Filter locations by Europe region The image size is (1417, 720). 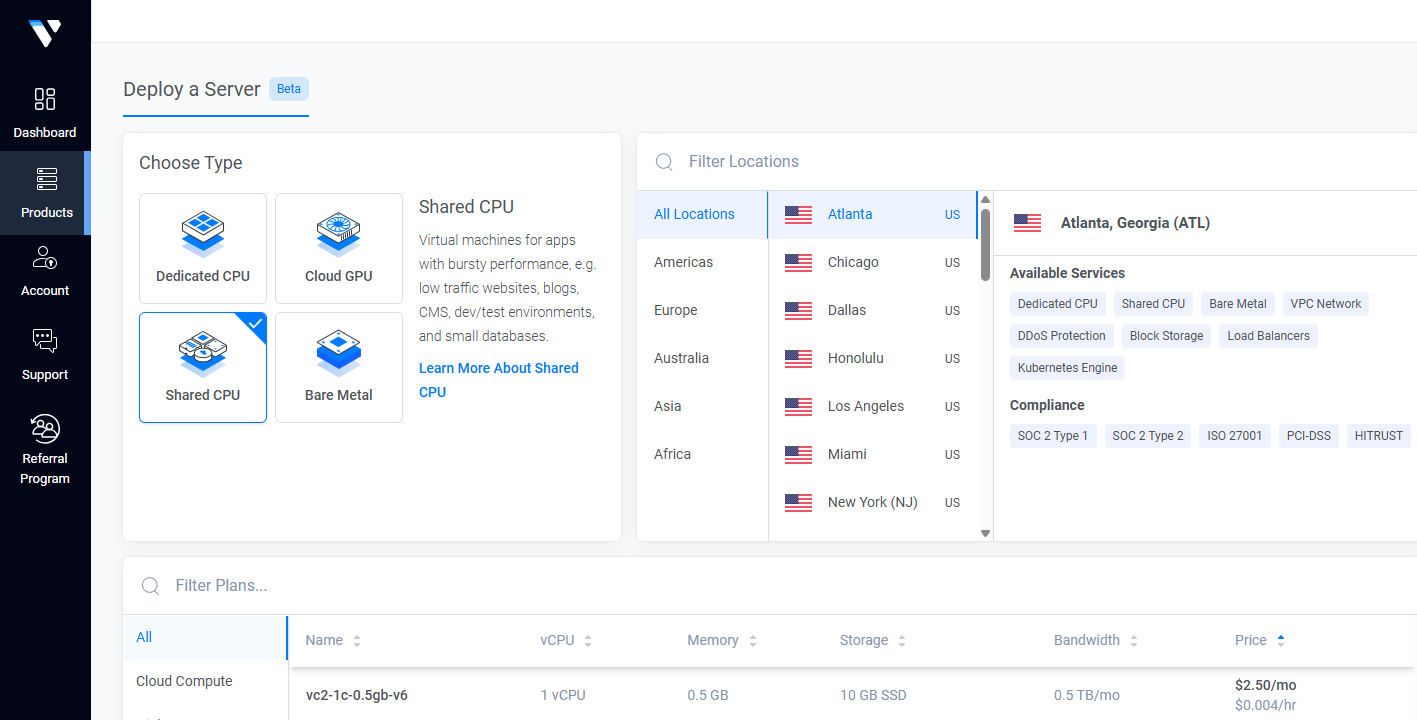click(x=676, y=310)
